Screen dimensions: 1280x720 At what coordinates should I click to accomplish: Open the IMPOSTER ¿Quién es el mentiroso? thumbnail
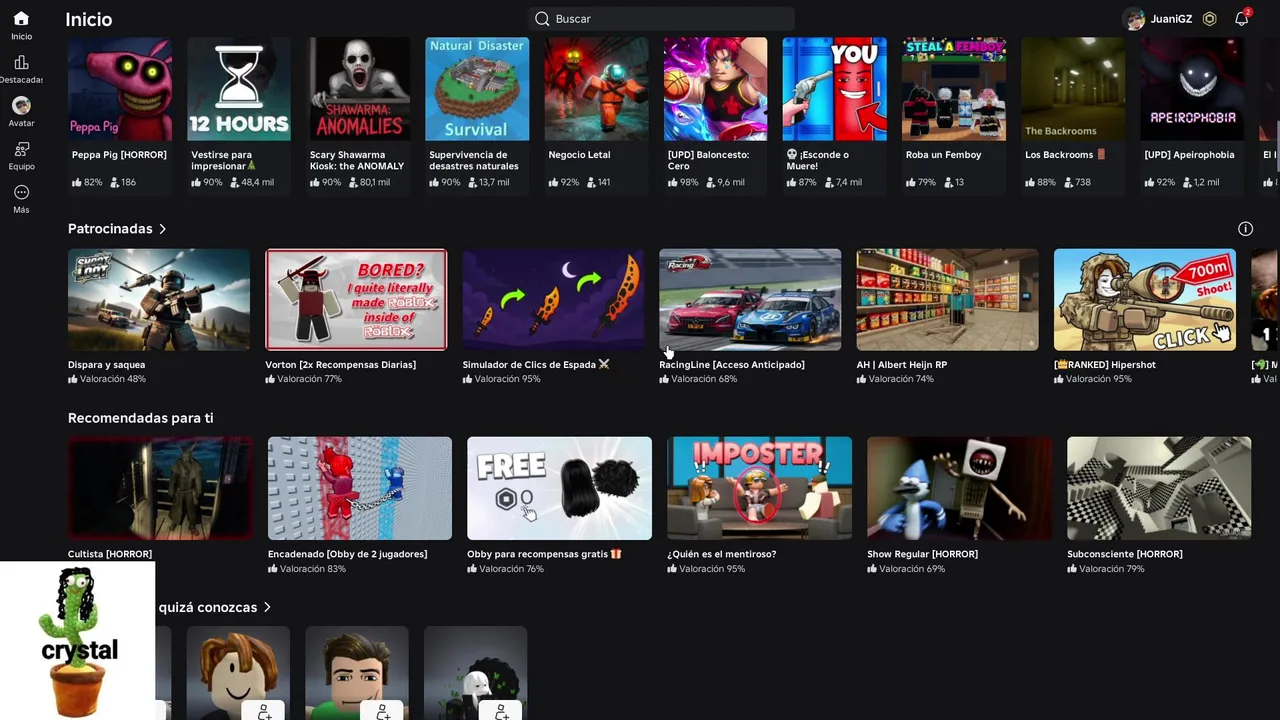pos(759,488)
